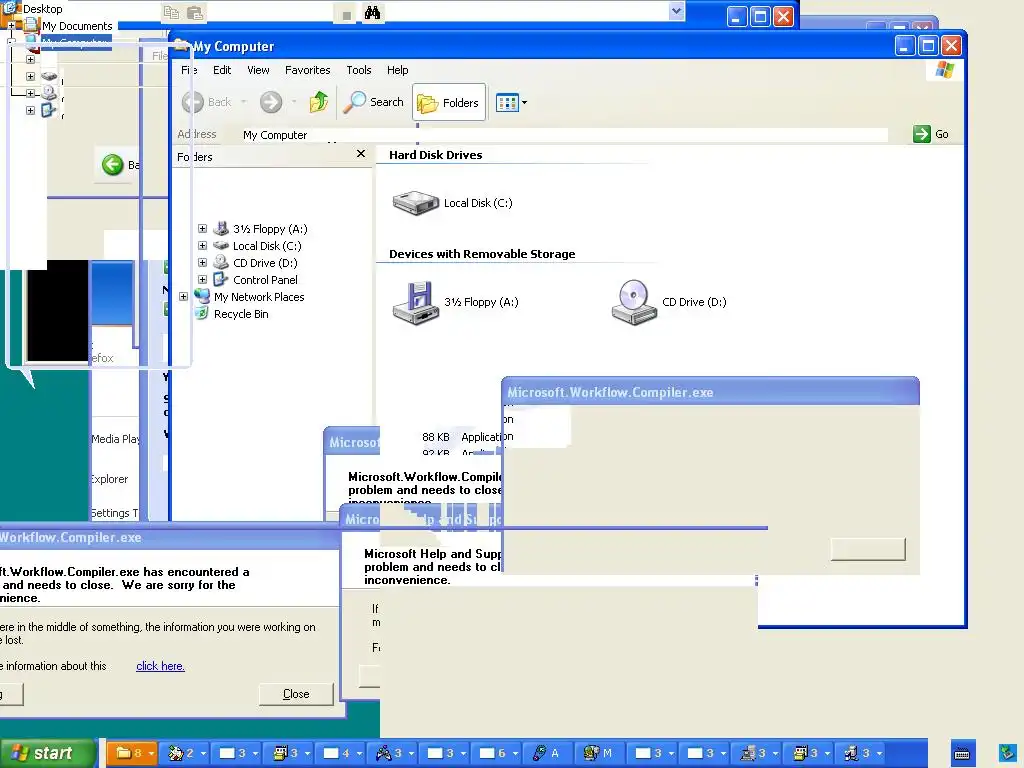Expand CD Drive (D:) in folder tree

[x=202, y=263]
